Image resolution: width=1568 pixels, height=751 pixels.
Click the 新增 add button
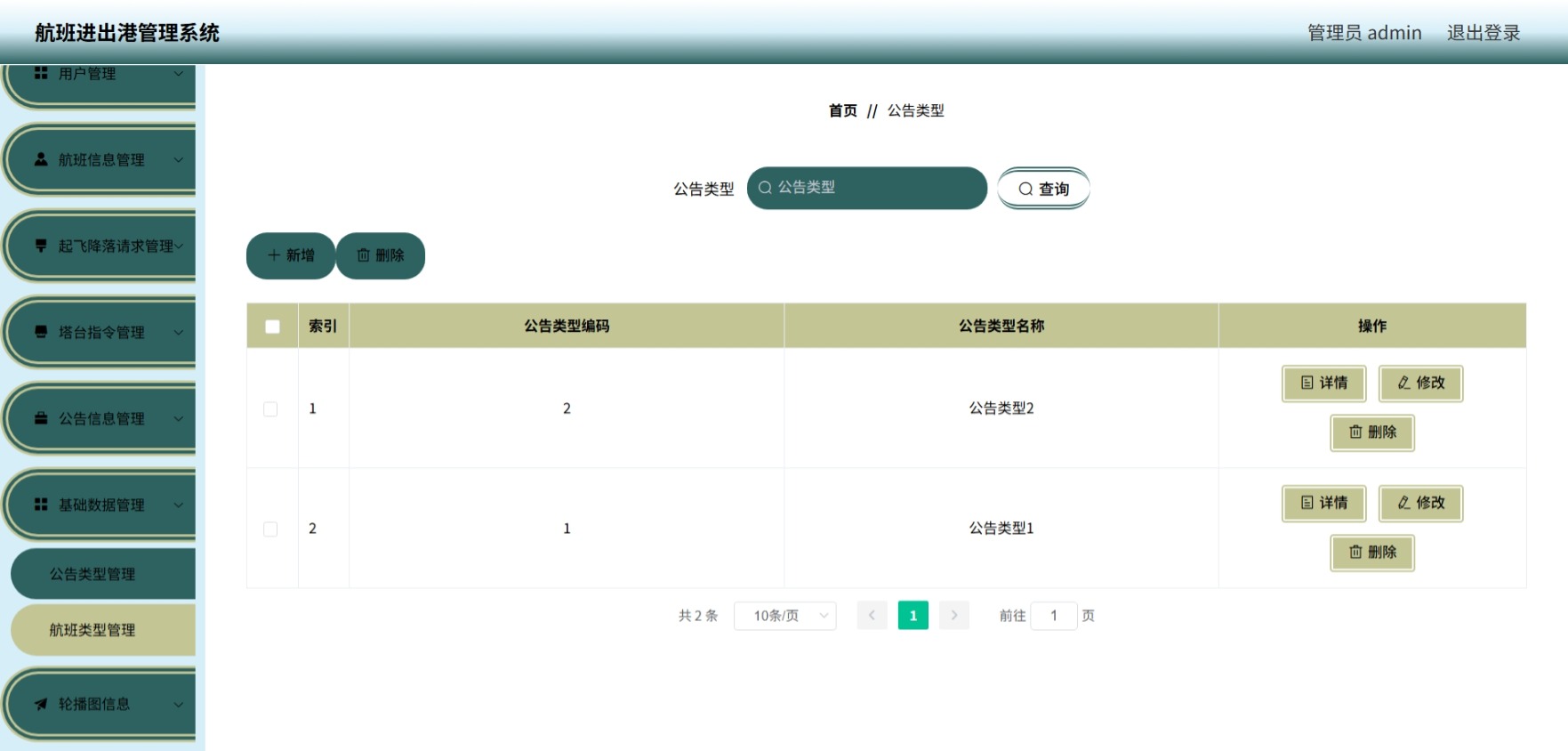[291, 256]
